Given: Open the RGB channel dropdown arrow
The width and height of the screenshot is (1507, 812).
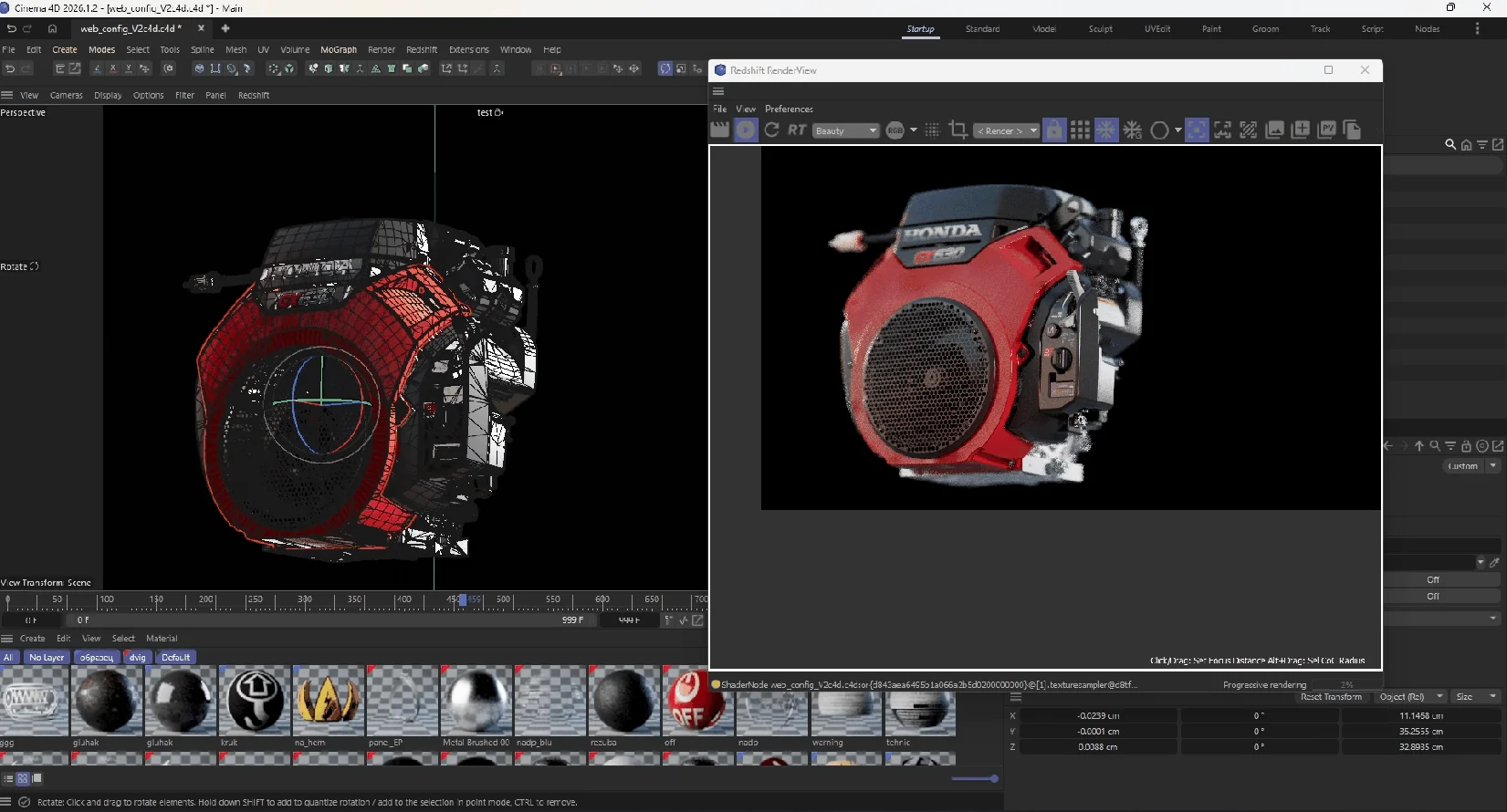Looking at the screenshot, I should click(914, 130).
